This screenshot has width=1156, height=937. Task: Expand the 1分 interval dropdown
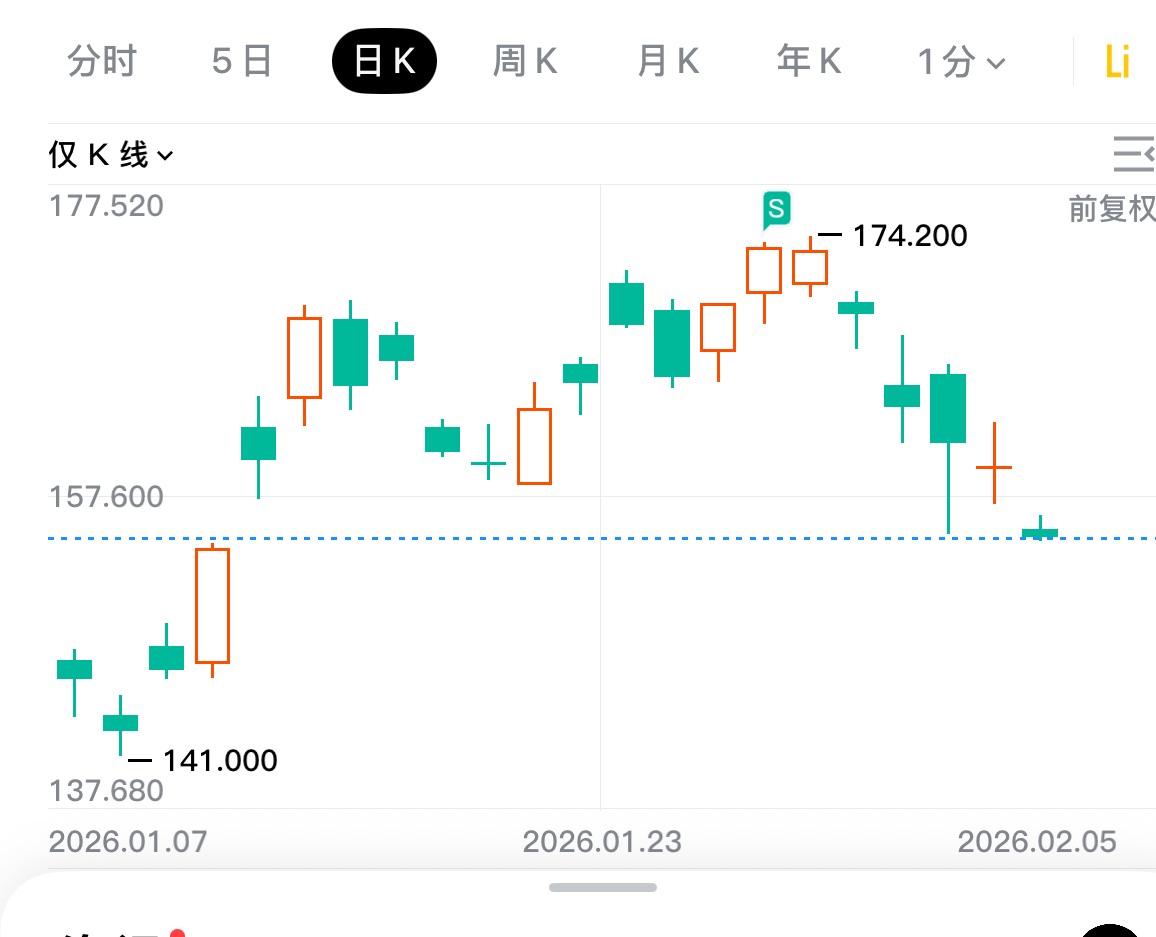click(x=961, y=63)
